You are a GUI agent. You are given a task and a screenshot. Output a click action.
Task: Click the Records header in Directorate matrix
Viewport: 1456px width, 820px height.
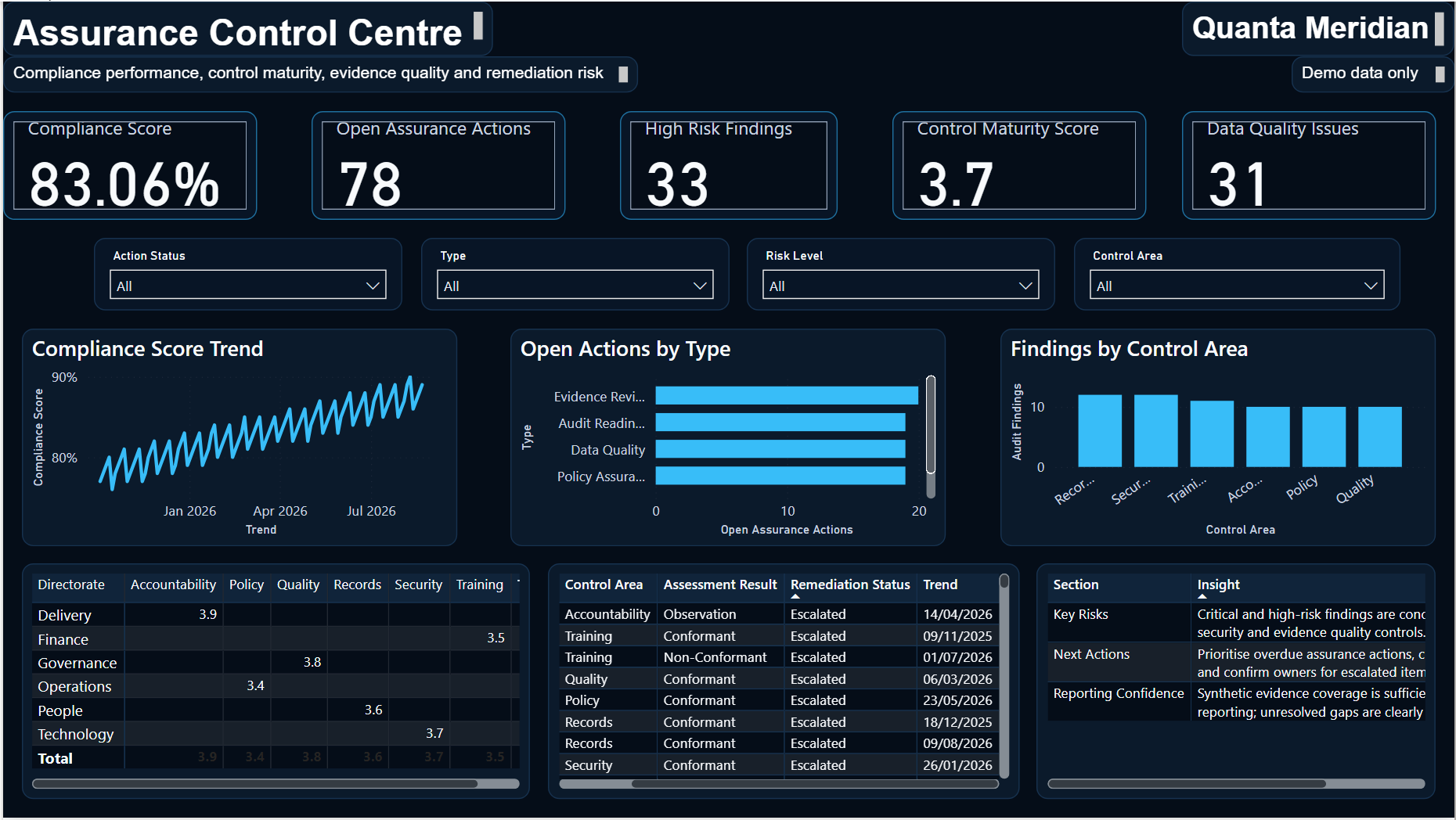coord(357,584)
